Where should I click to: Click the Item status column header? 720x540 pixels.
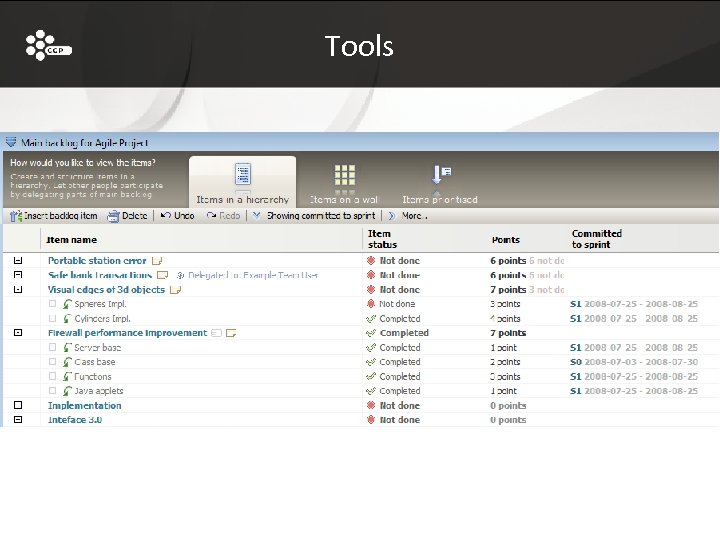click(x=382, y=239)
